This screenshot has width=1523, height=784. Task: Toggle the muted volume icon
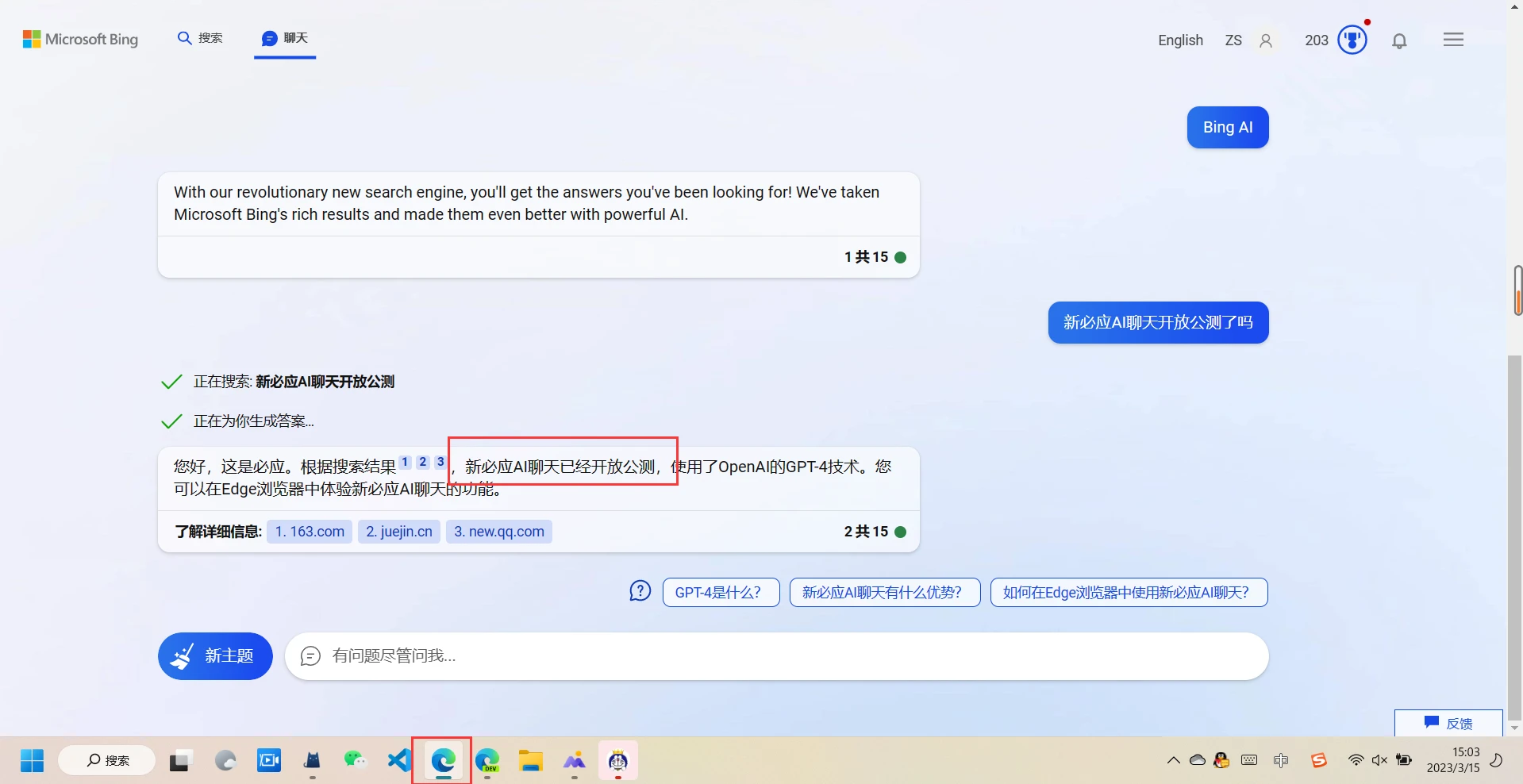point(1379,760)
